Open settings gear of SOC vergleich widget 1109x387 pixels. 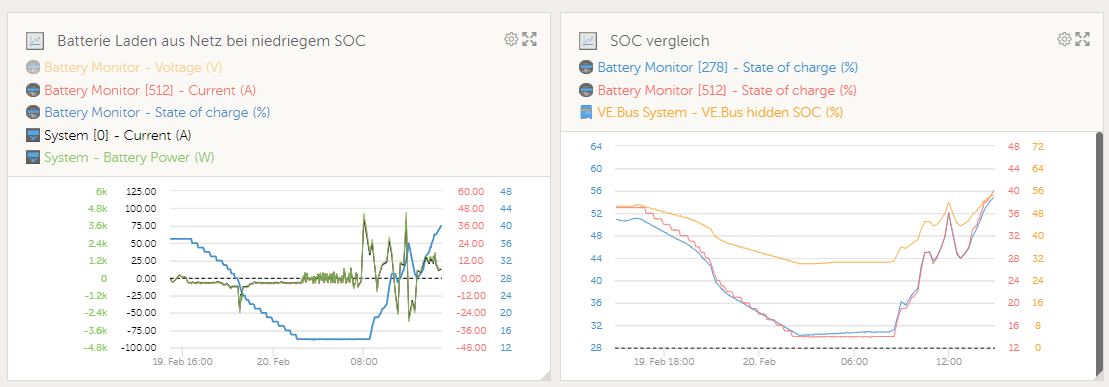(1064, 39)
